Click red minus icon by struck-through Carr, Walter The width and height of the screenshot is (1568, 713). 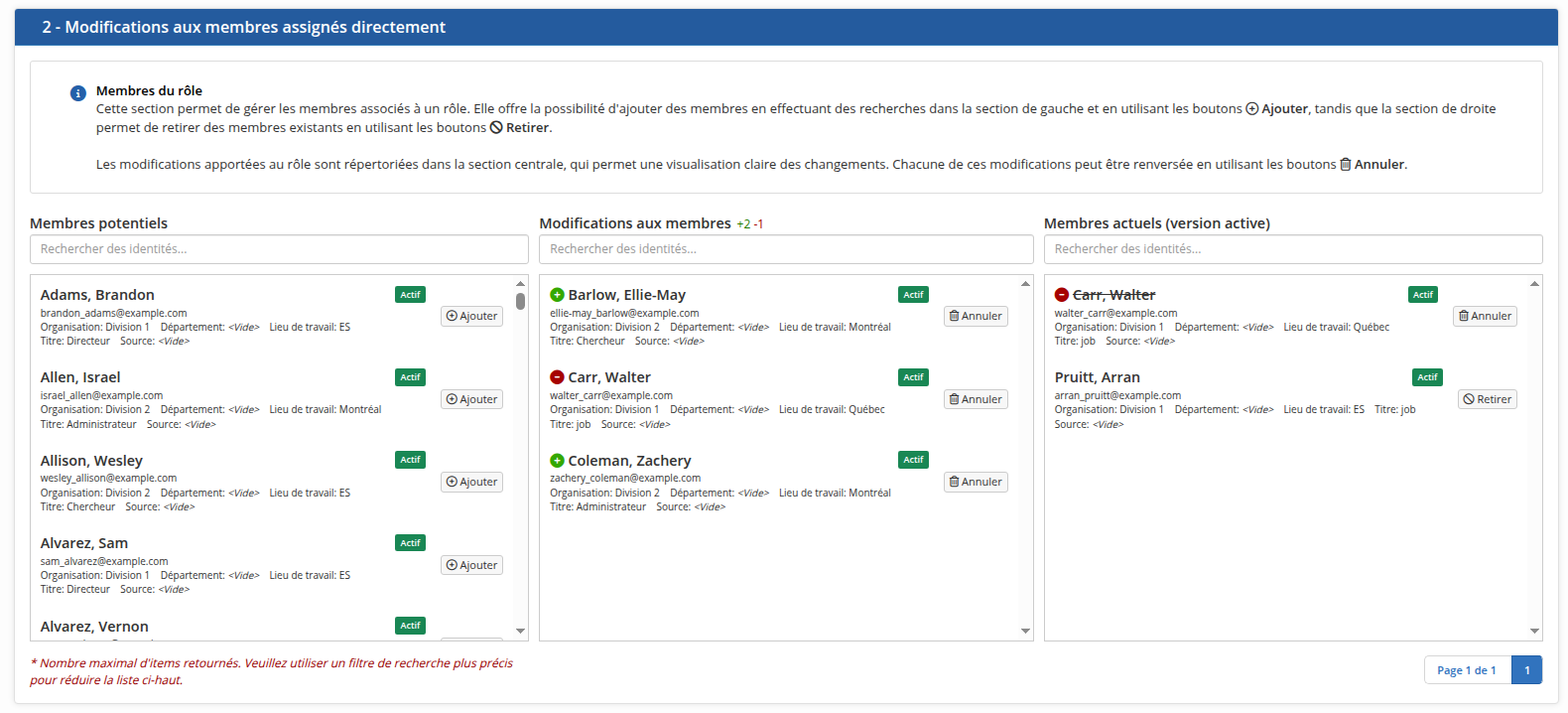coord(1061,295)
